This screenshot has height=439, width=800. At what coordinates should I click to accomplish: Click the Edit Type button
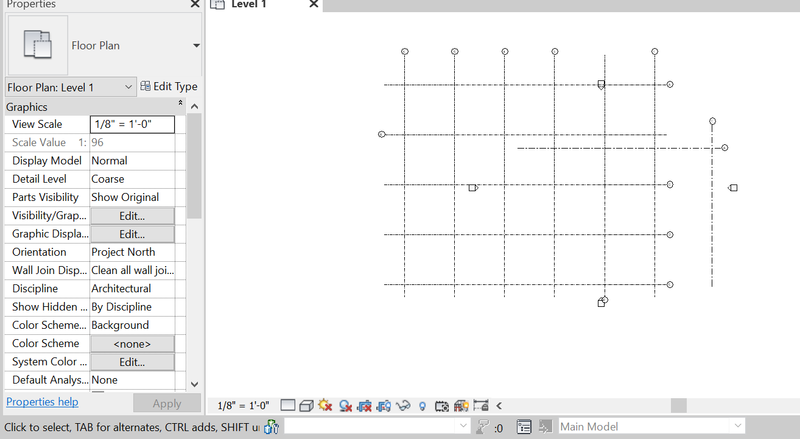pyautogui.click(x=168, y=87)
